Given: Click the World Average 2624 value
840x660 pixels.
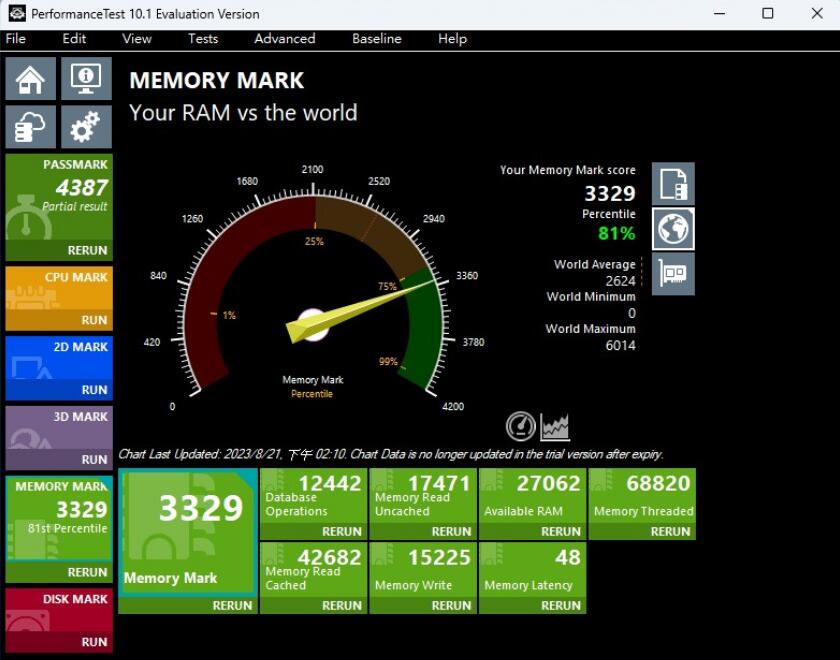Looking at the screenshot, I should point(620,281).
